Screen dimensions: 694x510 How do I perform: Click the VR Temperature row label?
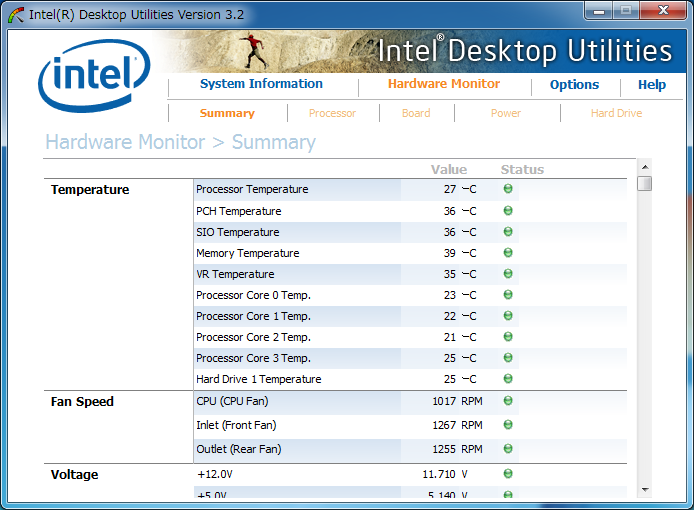235,274
